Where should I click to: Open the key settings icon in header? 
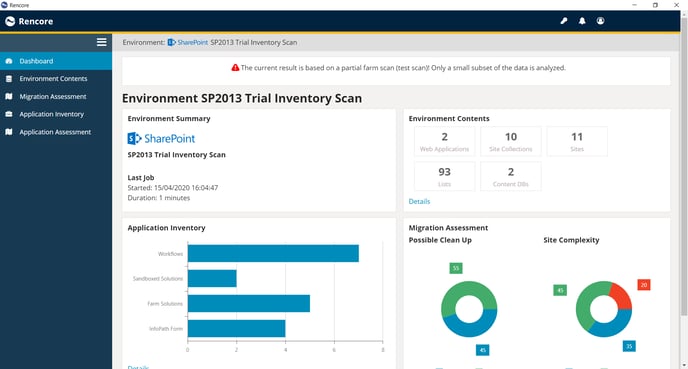click(564, 21)
